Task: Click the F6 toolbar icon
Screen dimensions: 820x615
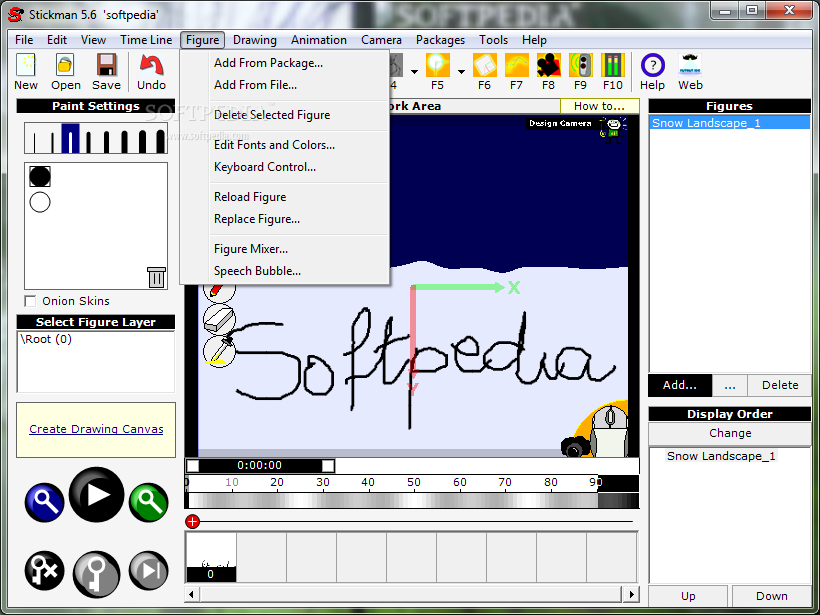Action: click(x=484, y=65)
